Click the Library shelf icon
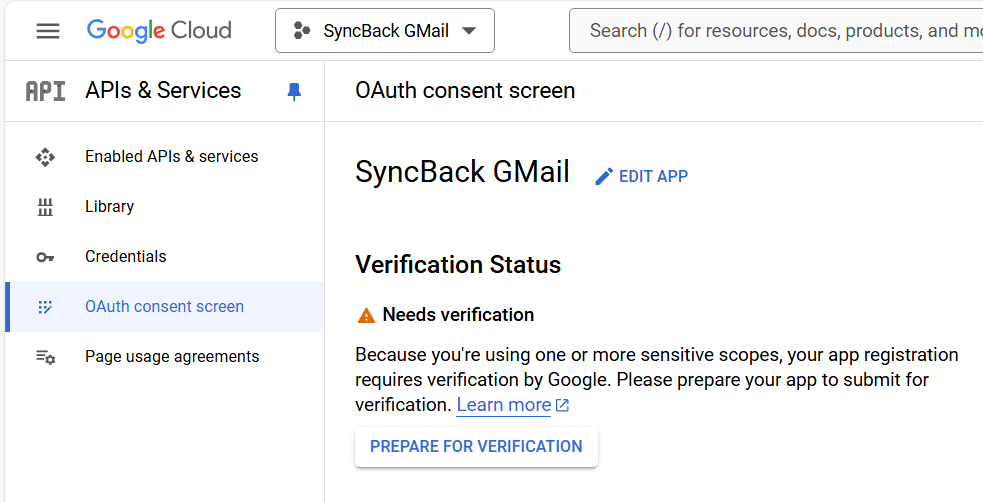 pyautogui.click(x=45, y=207)
